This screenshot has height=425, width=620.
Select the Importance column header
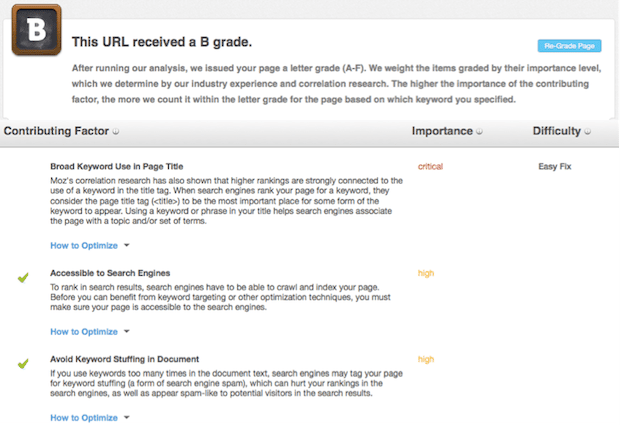(443, 131)
